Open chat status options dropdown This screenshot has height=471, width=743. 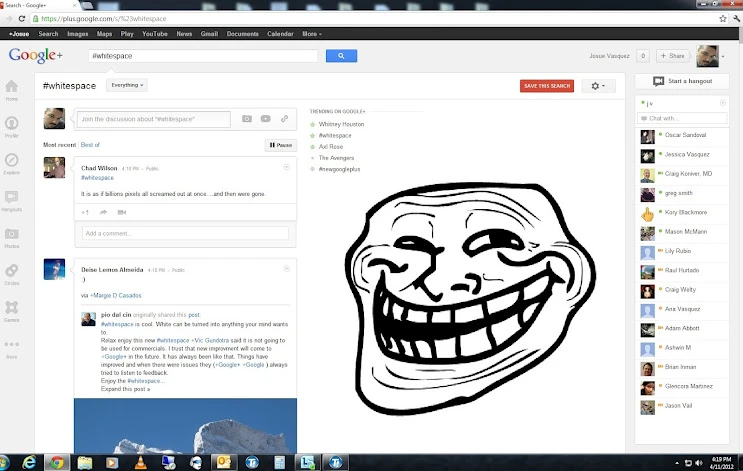pos(723,103)
